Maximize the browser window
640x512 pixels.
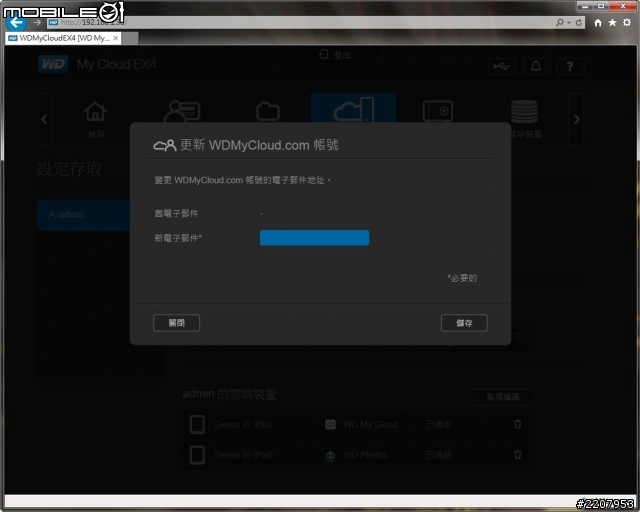pyautogui.click(x=601, y=6)
